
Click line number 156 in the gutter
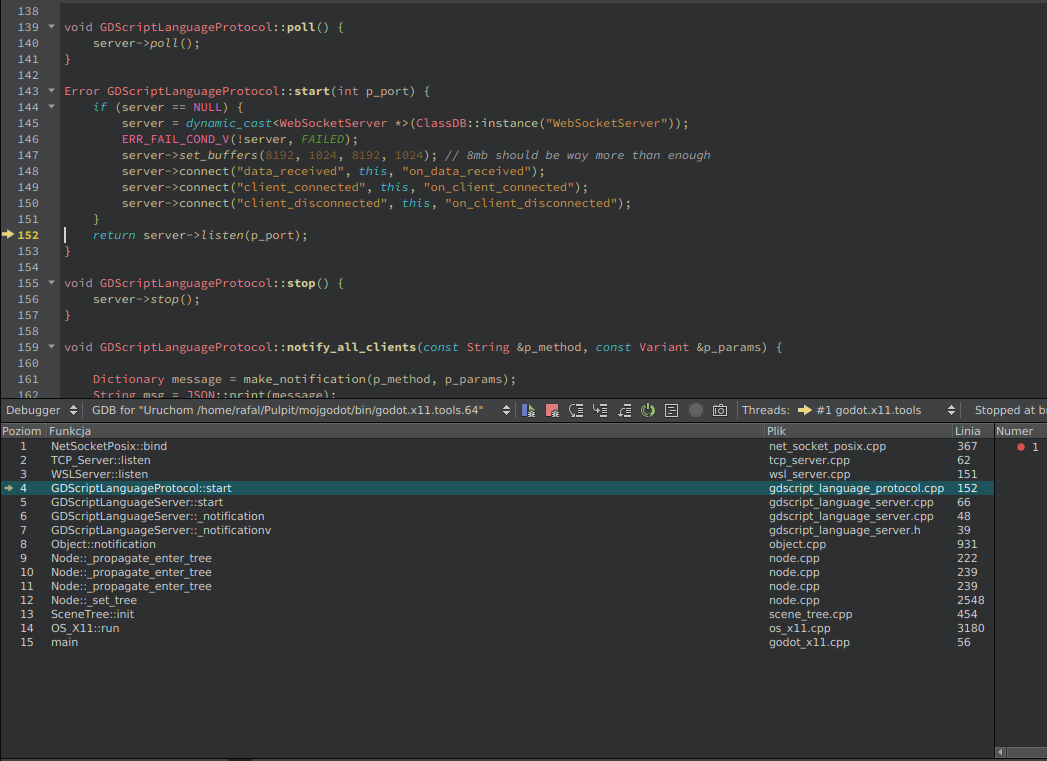pyautogui.click(x=28, y=299)
